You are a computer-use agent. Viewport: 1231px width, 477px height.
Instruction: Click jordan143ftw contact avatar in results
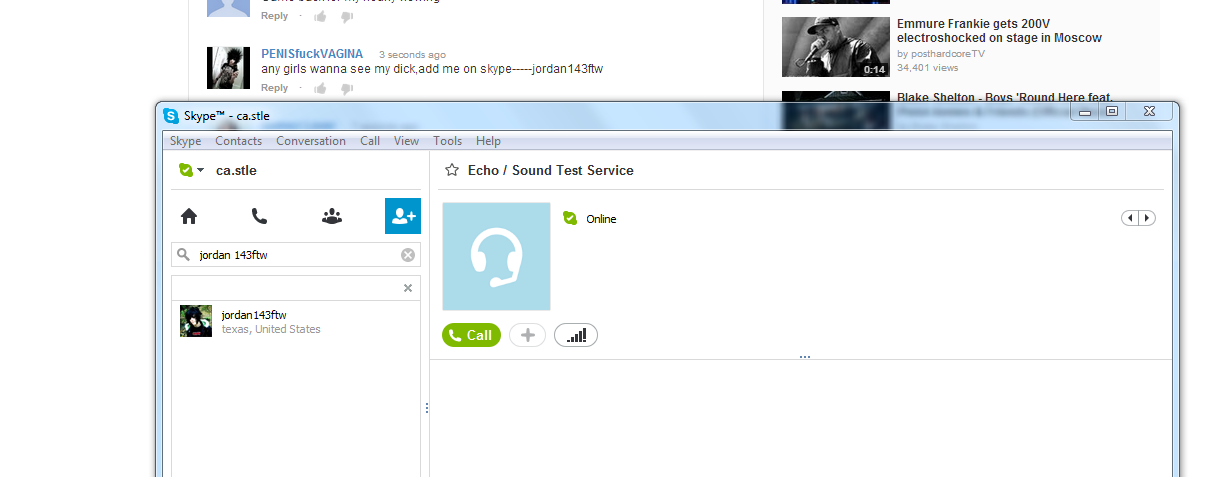pyautogui.click(x=196, y=321)
